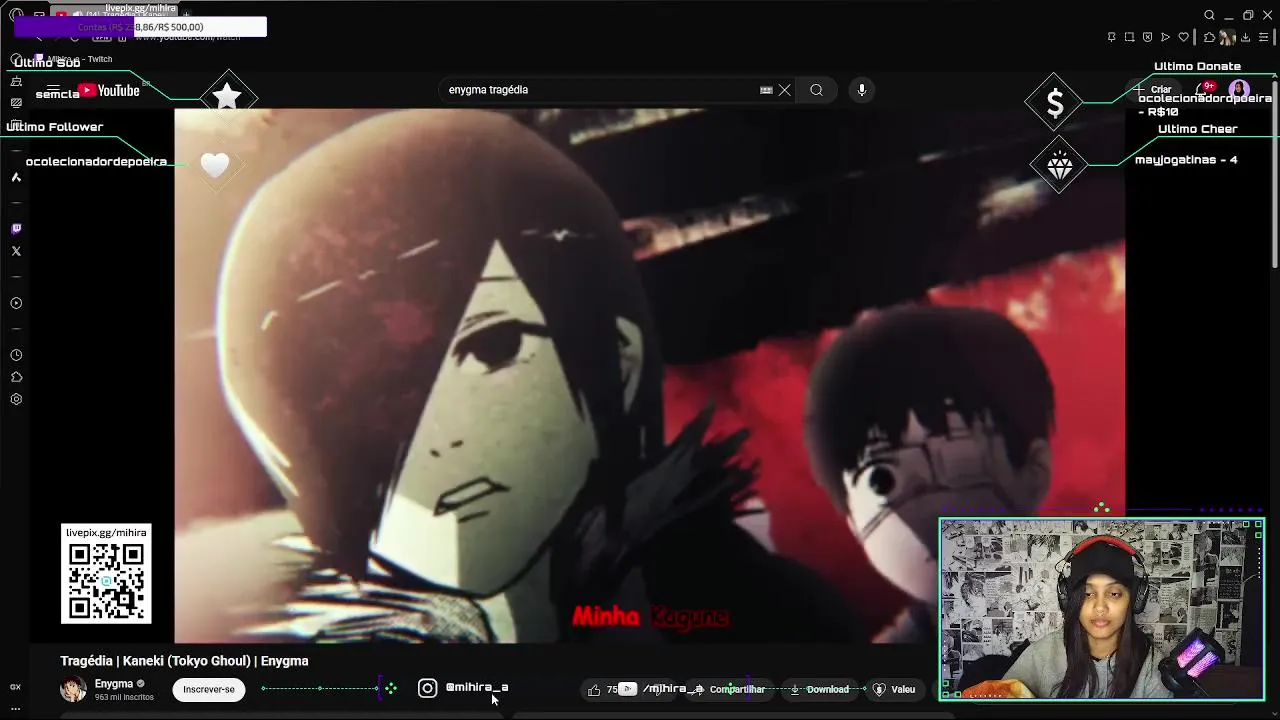Click the Valeu thanks button

click(895, 689)
